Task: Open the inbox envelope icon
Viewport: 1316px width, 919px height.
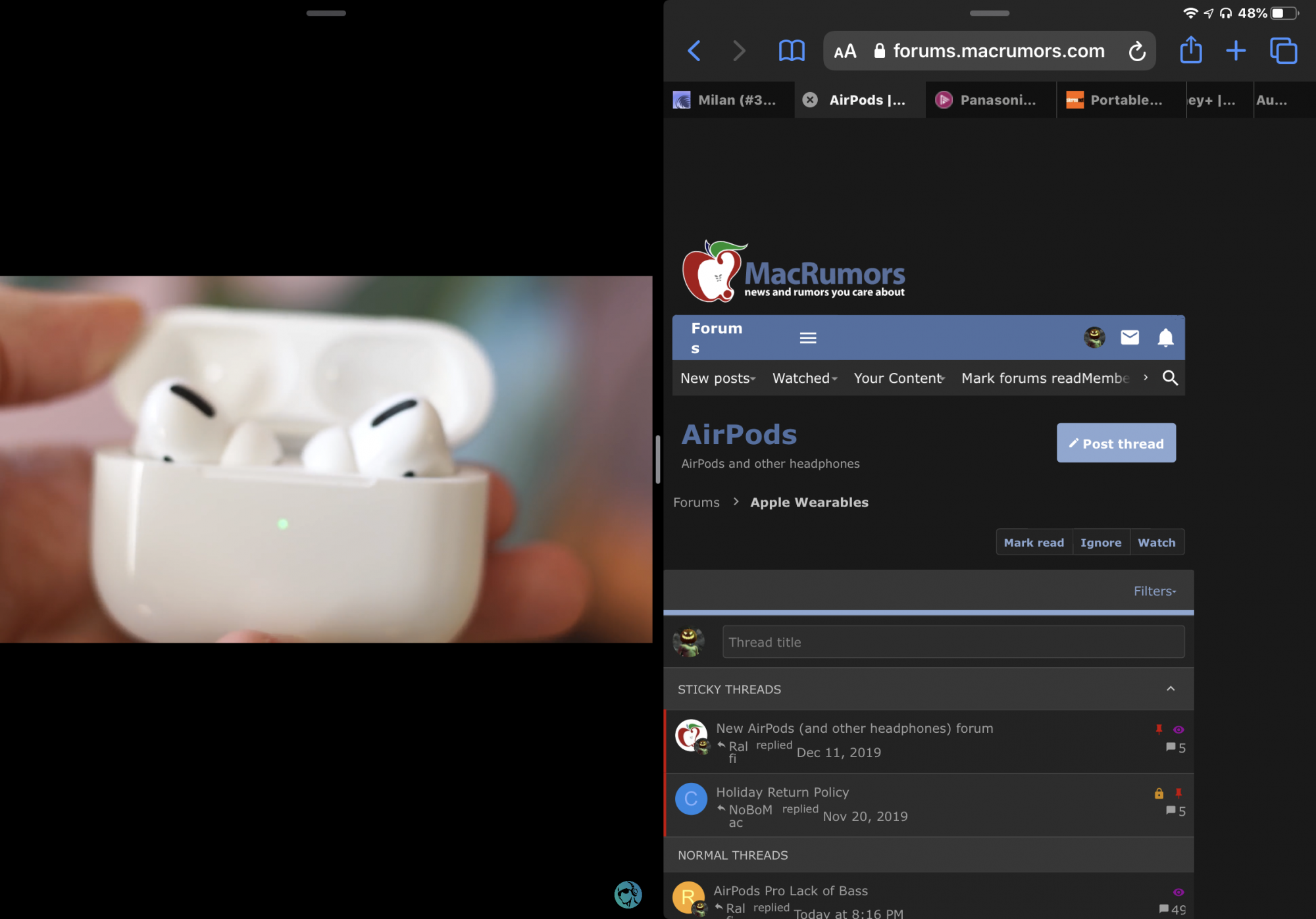Action: tap(1130, 337)
